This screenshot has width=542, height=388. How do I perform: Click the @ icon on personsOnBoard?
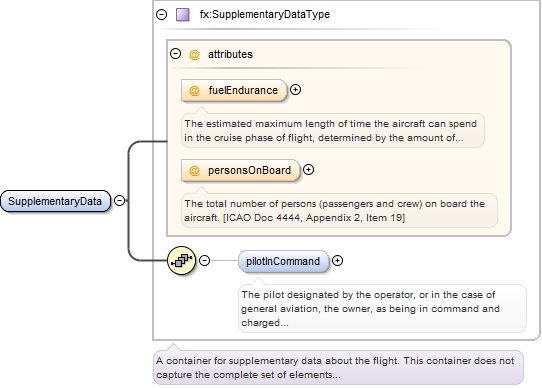point(194,170)
